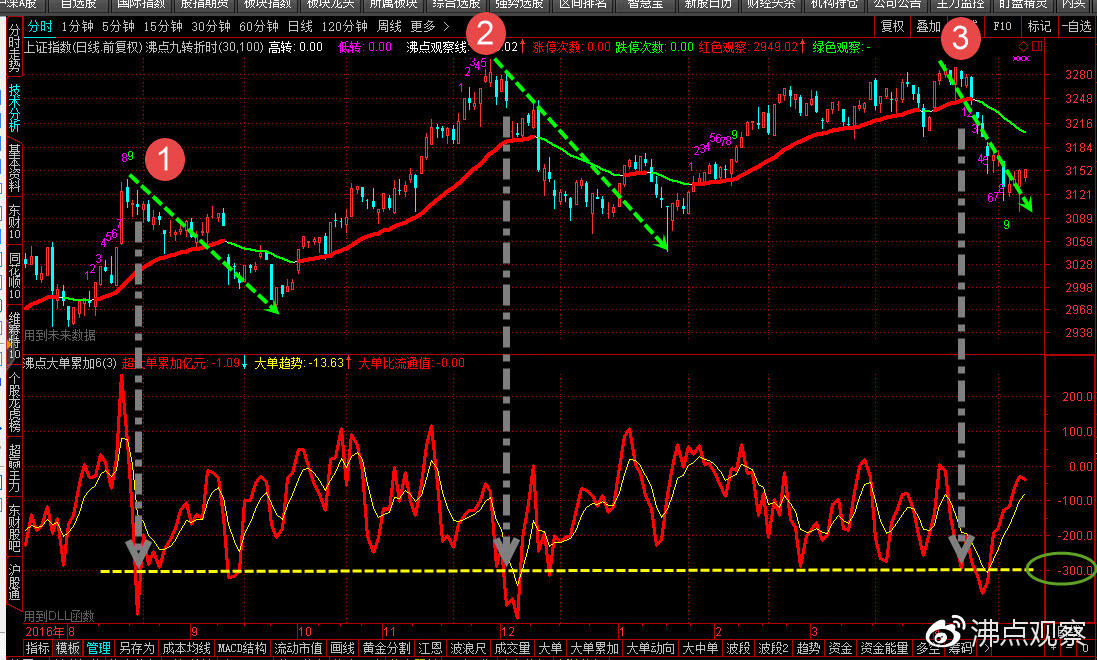The width and height of the screenshot is (1097, 660).
Task: Click the green ellipse around -300.0
Action: pos(1061,569)
